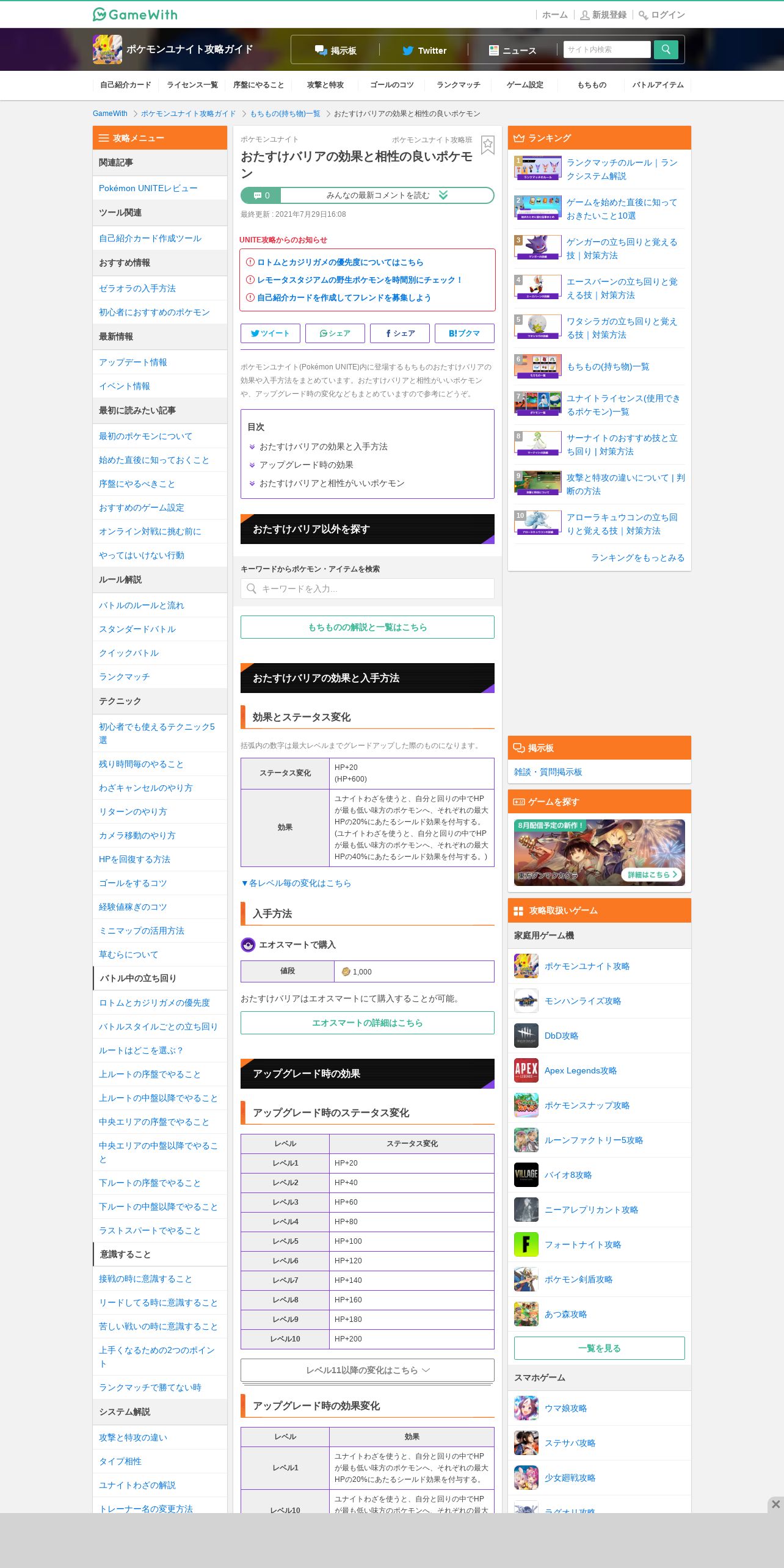Viewport: 784px width, 1568px height.
Task: Open the DbD攻略 game icon
Action: click(526, 1036)
